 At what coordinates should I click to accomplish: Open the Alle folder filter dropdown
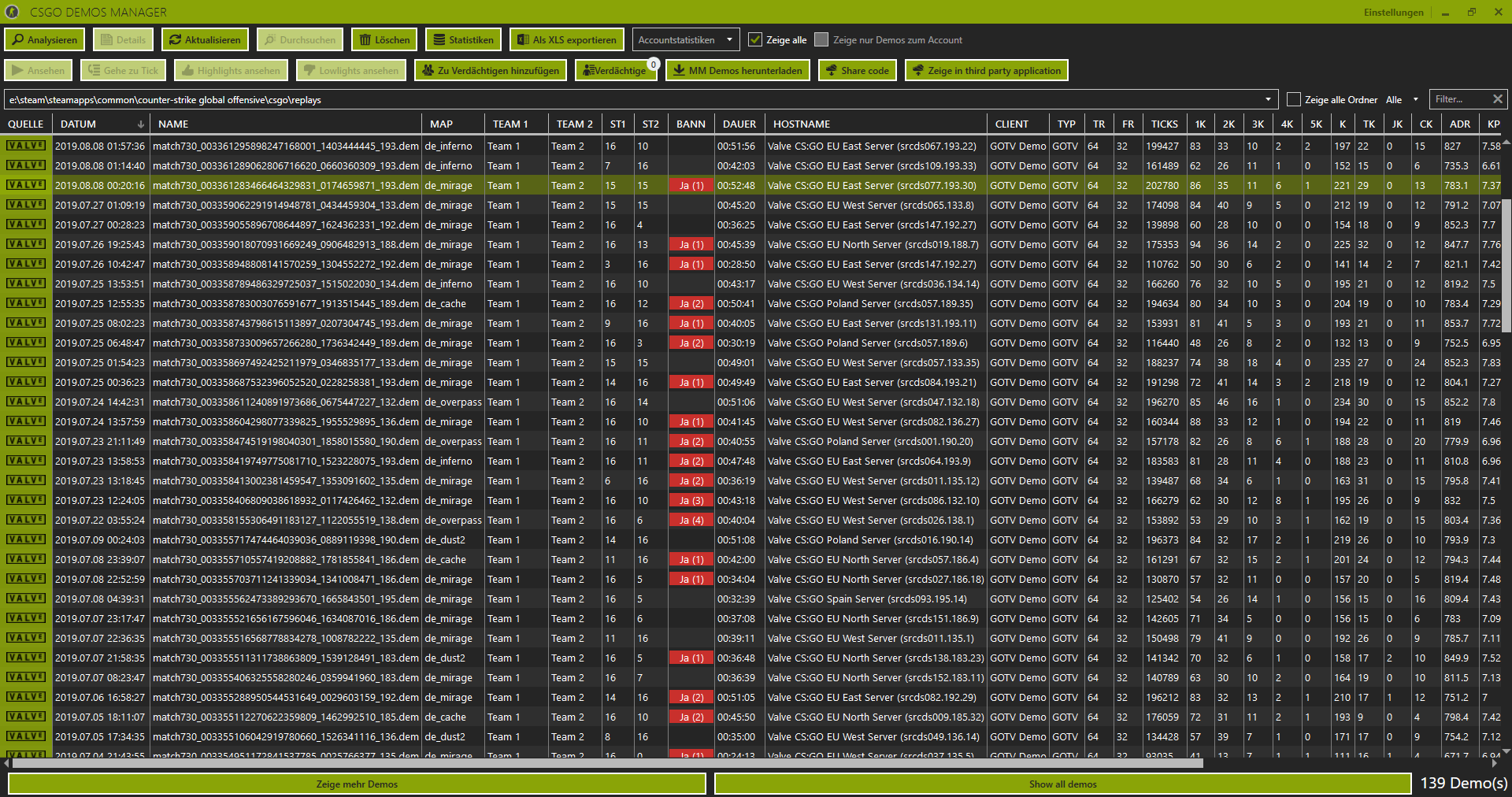[x=1403, y=99]
